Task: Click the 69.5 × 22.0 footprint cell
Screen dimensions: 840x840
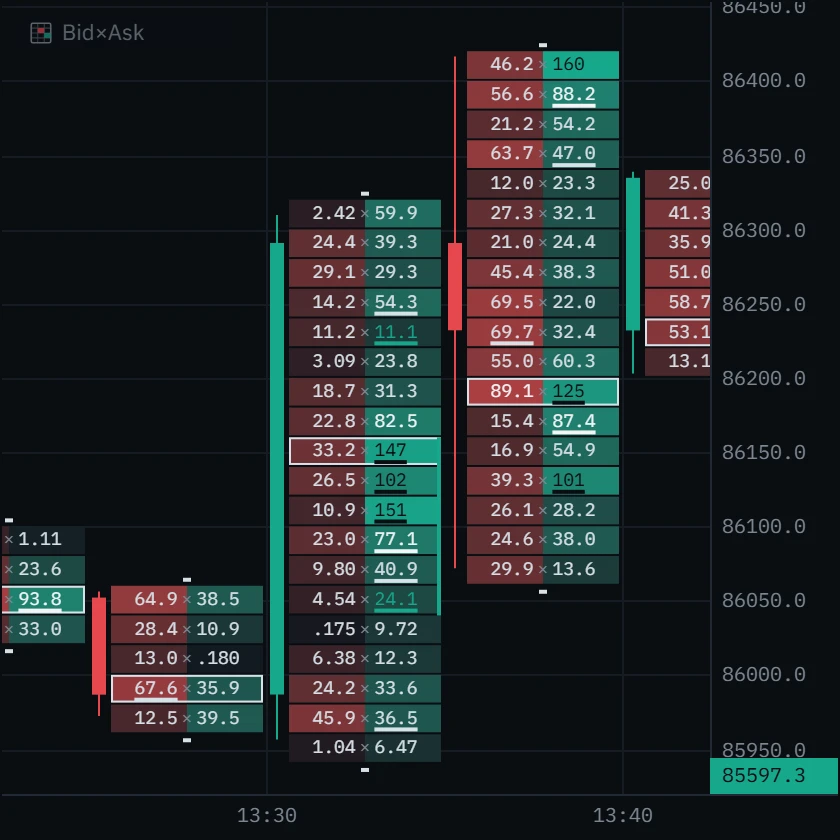Action: [x=543, y=302]
